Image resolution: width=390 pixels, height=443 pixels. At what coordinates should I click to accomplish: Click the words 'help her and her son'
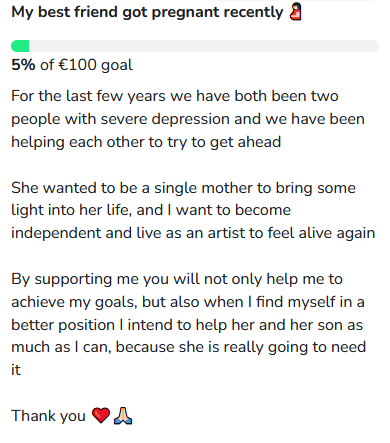(x=264, y=325)
